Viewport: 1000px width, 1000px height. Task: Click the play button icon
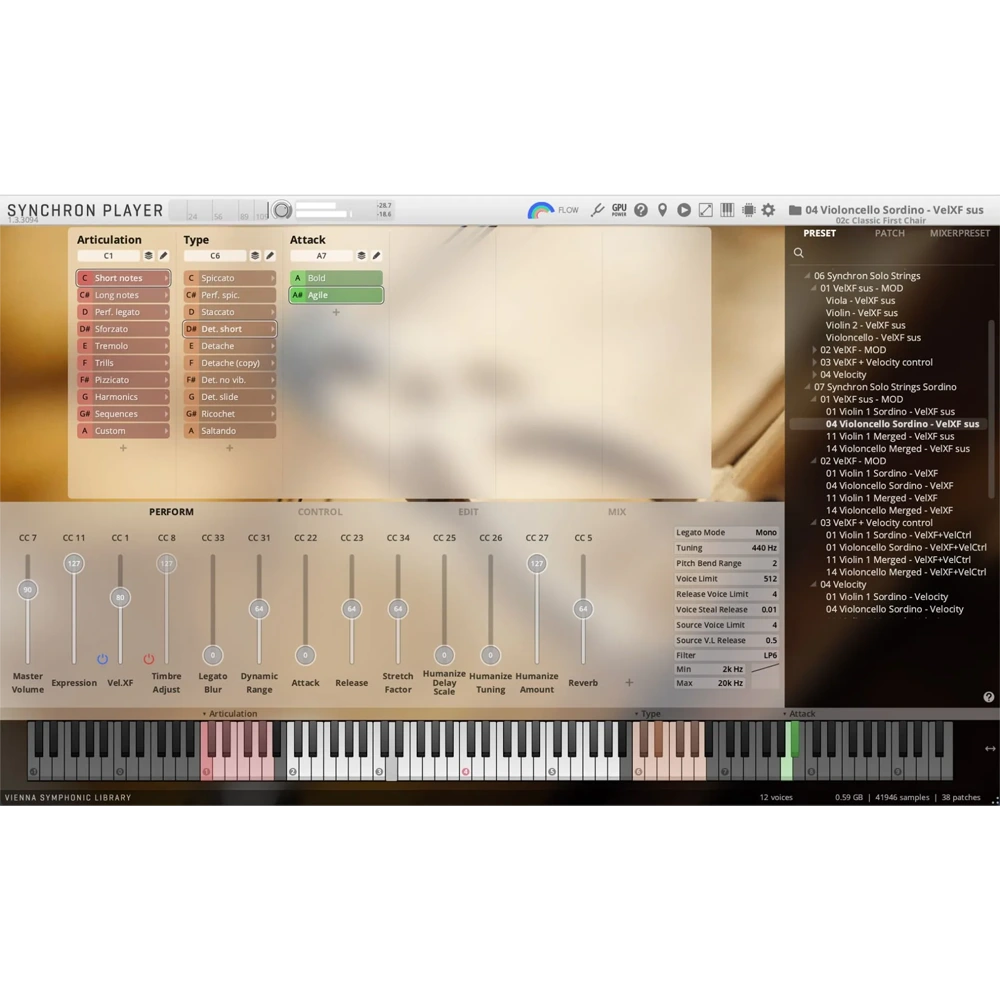[684, 210]
